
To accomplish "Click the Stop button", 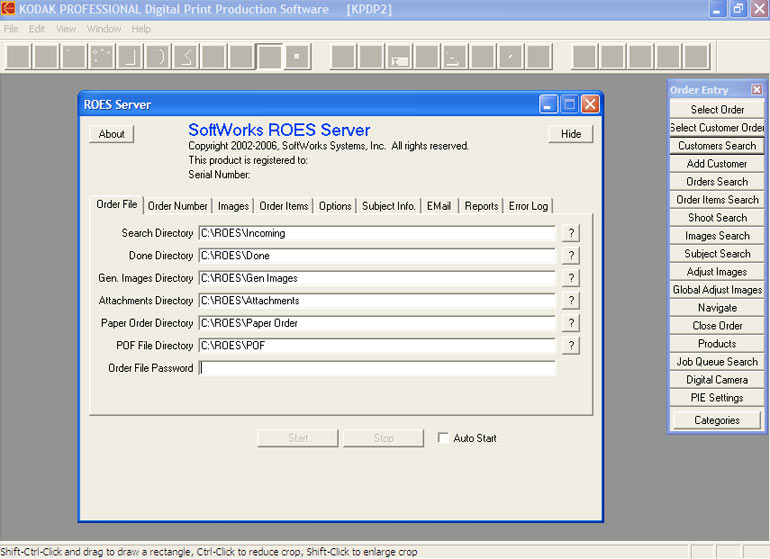I will pyautogui.click(x=384, y=438).
